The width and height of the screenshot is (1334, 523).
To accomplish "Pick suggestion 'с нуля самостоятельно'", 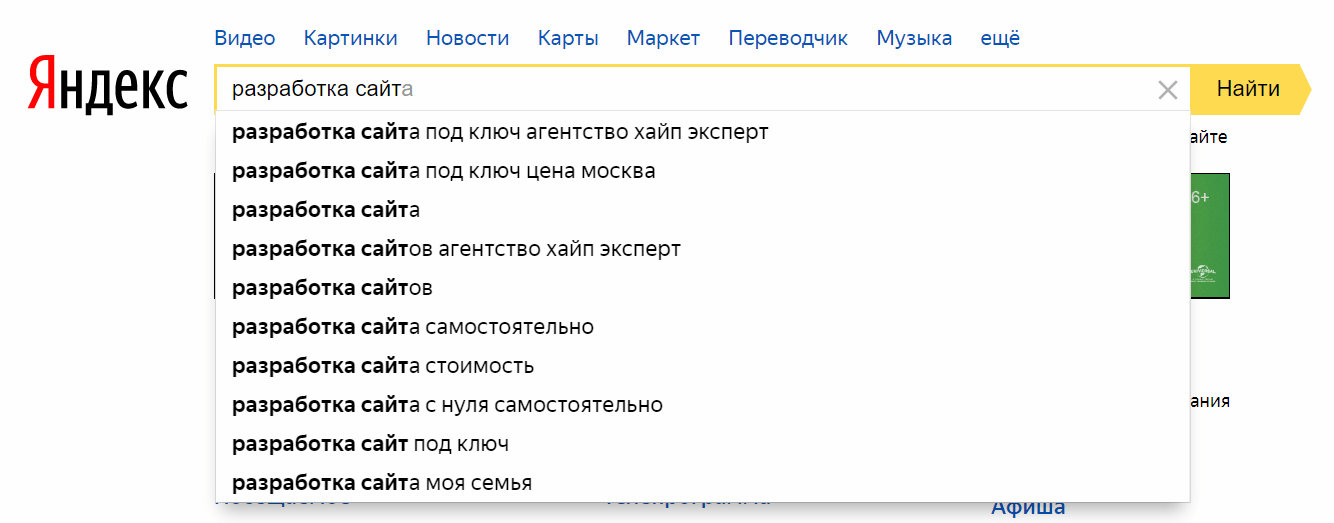I will pos(447,405).
